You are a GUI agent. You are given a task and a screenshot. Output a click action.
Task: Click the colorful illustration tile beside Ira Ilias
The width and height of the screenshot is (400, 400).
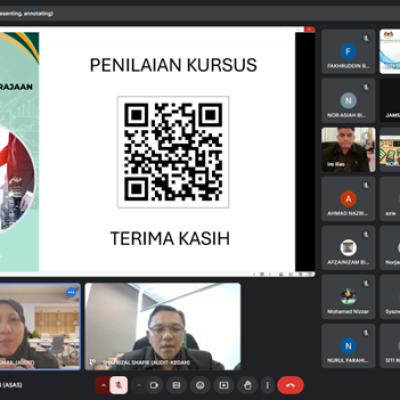tap(390, 150)
